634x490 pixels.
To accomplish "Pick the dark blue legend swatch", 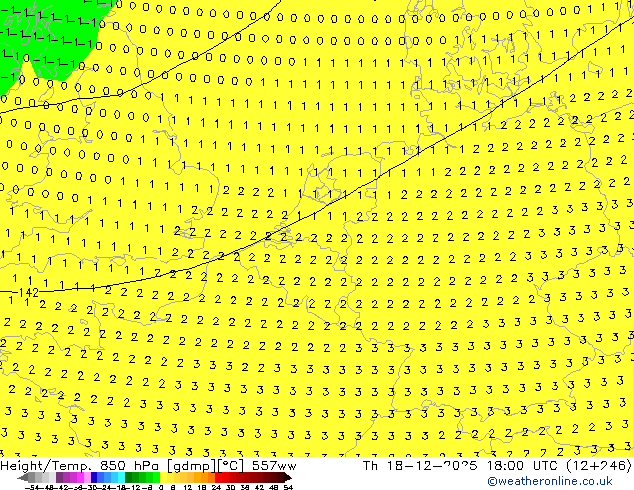I will (94, 477).
